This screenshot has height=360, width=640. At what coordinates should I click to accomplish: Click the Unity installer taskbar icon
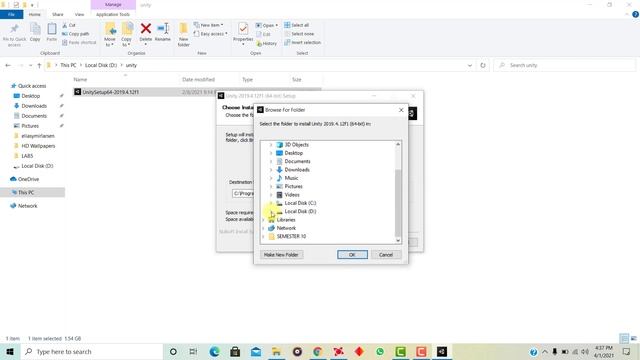click(x=442, y=351)
